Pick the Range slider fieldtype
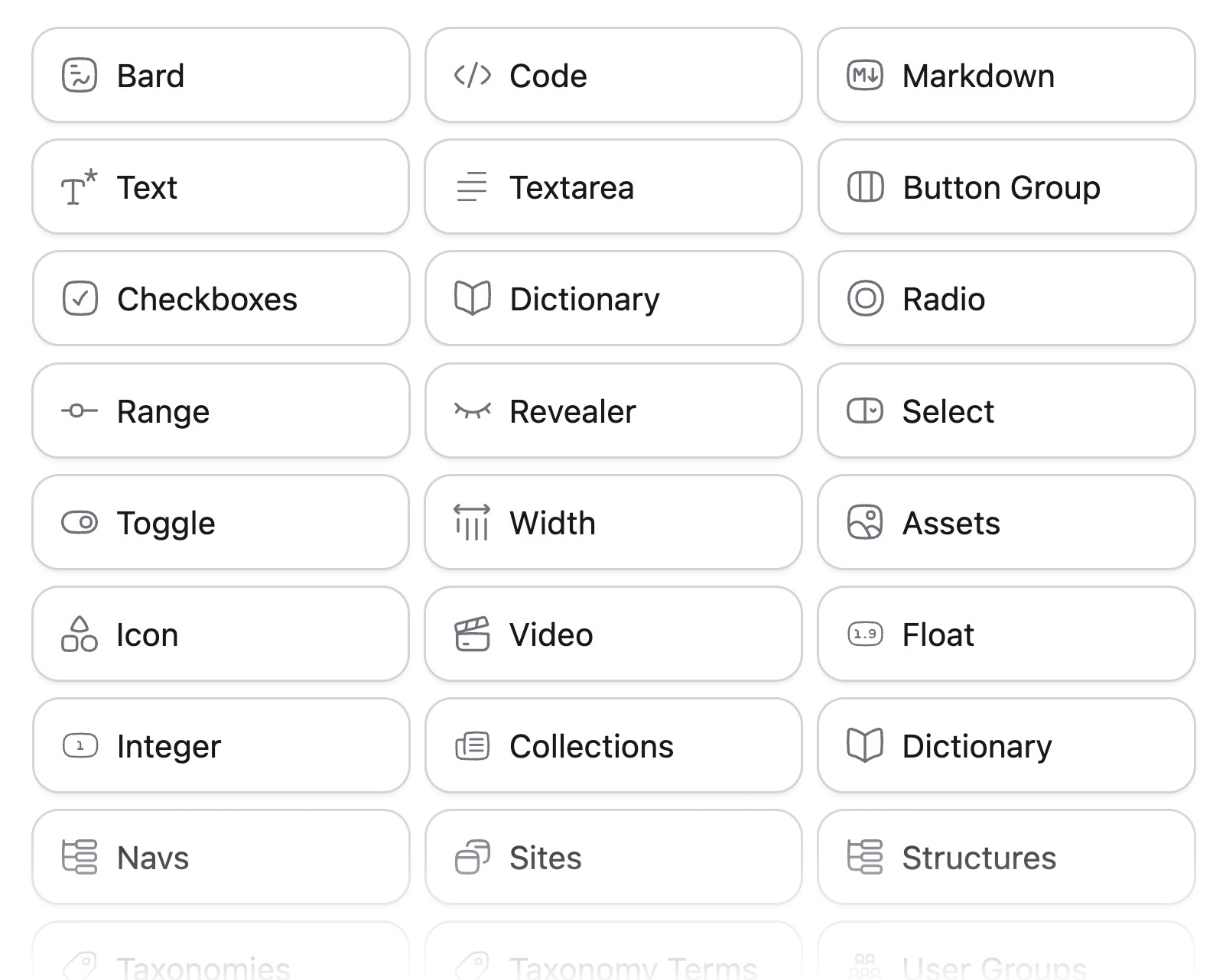The width and height of the screenshot is (1226, 980). coord(221,410)
